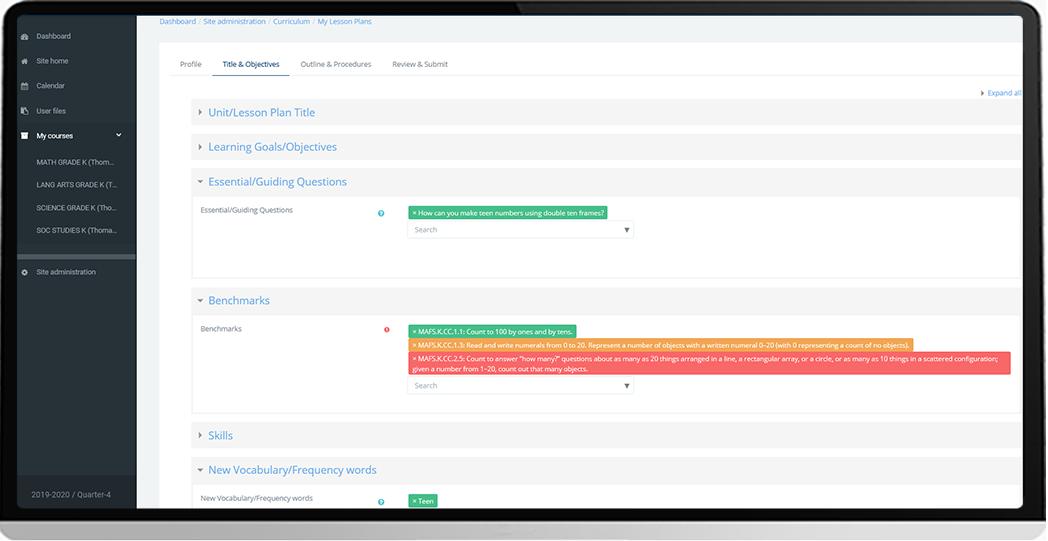The width and height of the screenshot is (1048, 541).
Task: Expand the Unit/Lesson Plan Title section
Action: (261, 113)
